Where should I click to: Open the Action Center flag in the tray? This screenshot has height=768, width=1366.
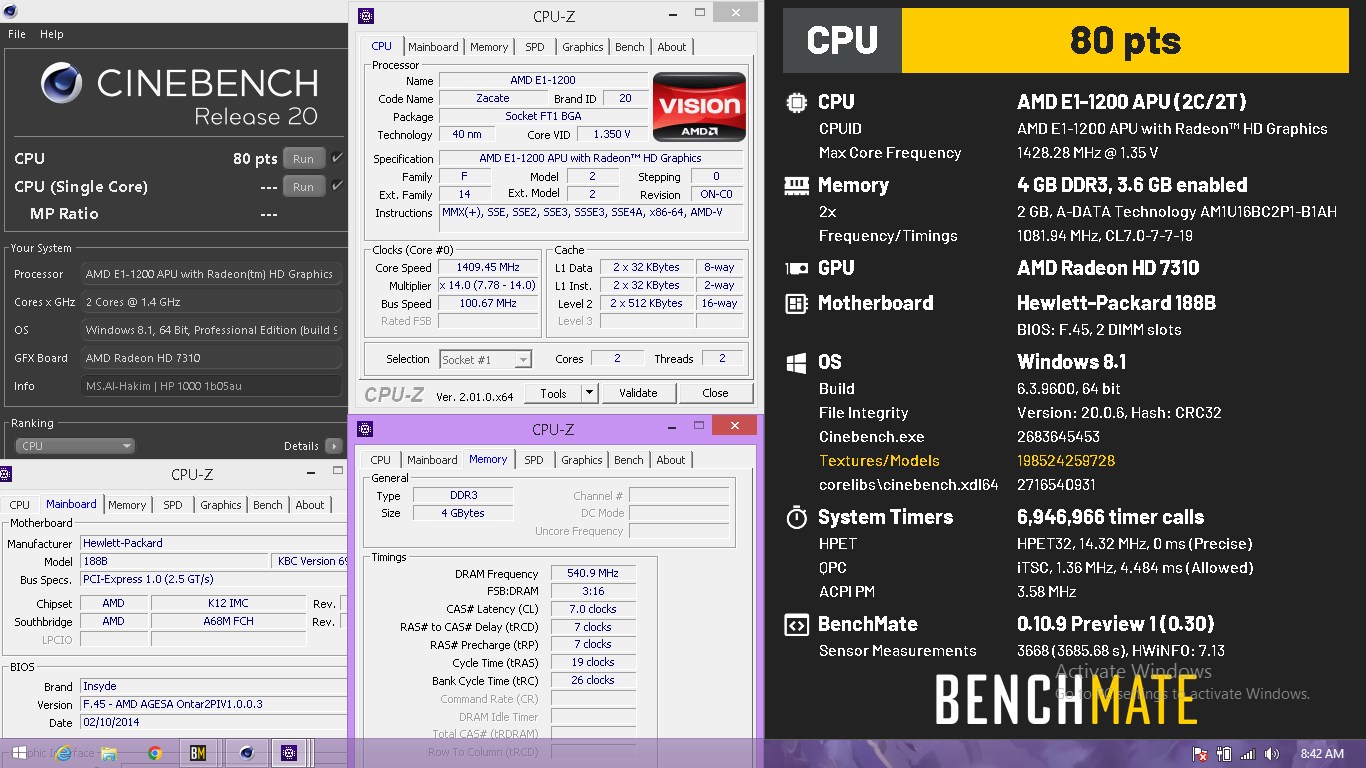pos(1200,754)
